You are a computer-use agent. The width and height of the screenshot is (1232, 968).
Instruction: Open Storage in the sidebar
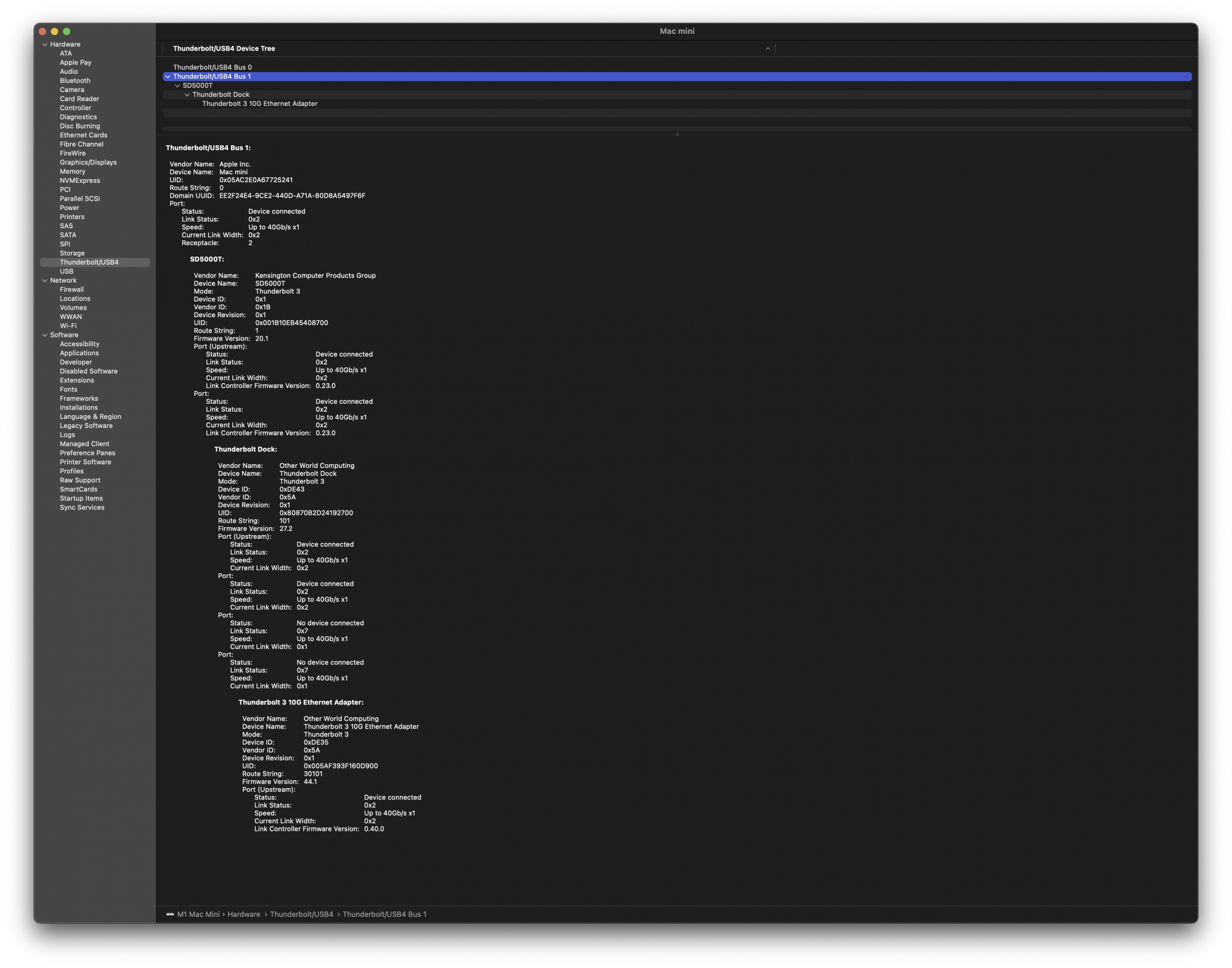coord(72,254)
